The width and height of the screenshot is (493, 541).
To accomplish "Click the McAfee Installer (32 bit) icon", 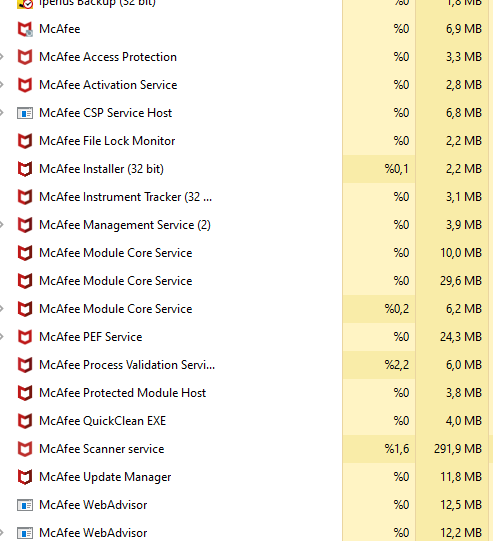I will (25, 169).
